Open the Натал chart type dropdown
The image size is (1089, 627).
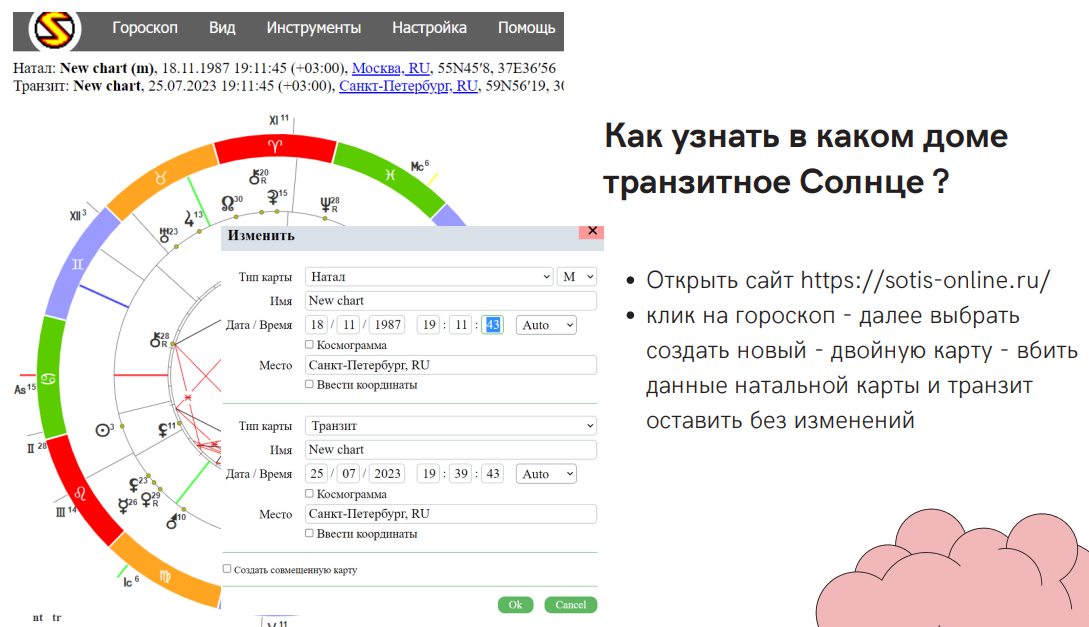429,276
